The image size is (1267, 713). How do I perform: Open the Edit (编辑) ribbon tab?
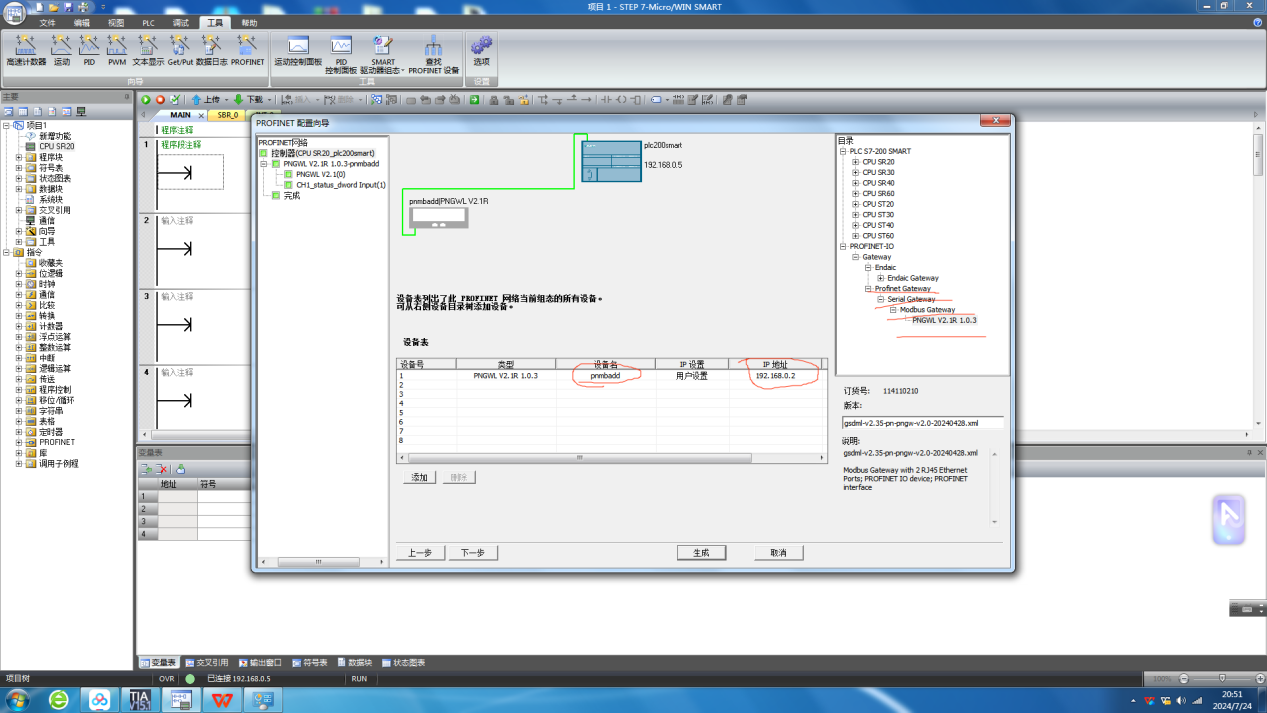pos(81,22)
